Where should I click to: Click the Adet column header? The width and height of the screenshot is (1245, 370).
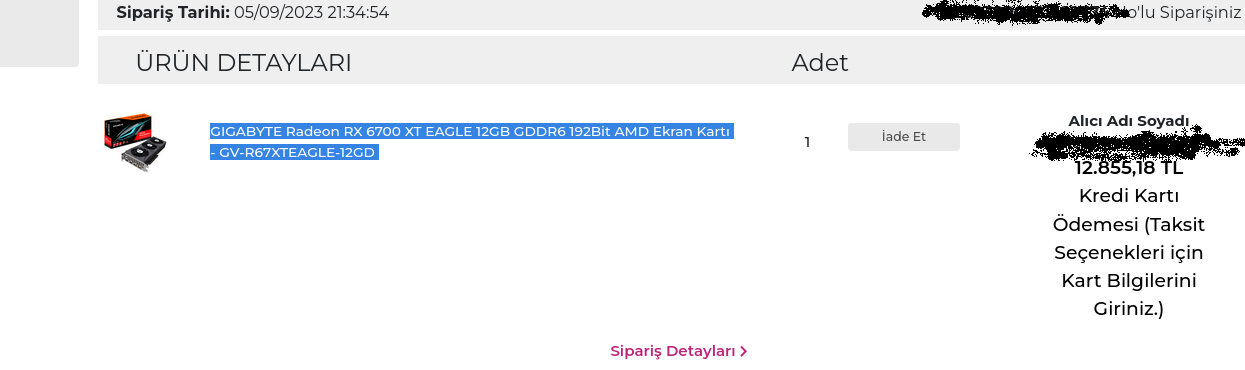tap(820, 63)
